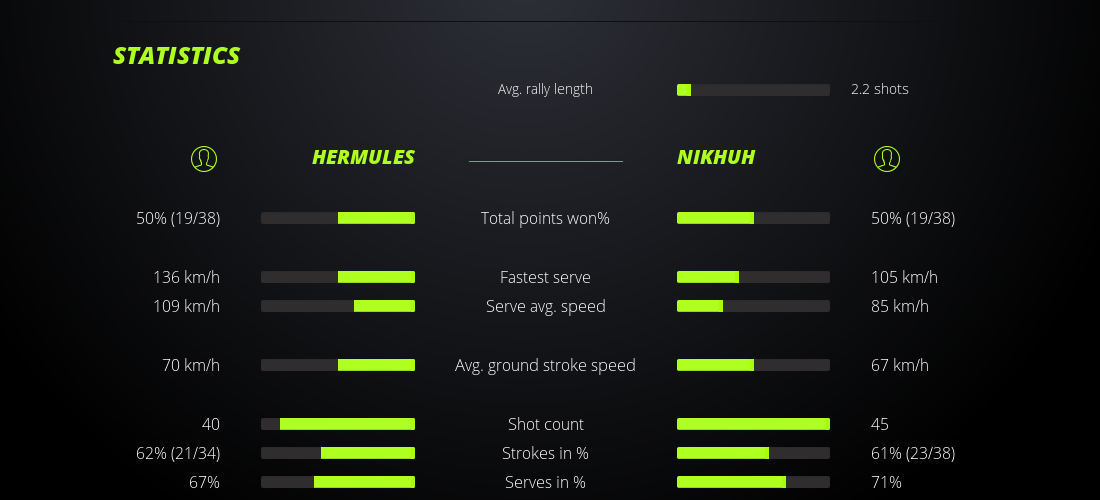Click the 2.2 shots value
Screen dimensions: 1100x500
pos(880,89)
